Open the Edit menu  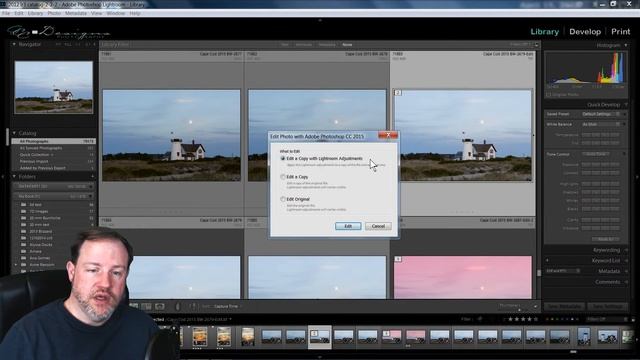pos(19,13)
